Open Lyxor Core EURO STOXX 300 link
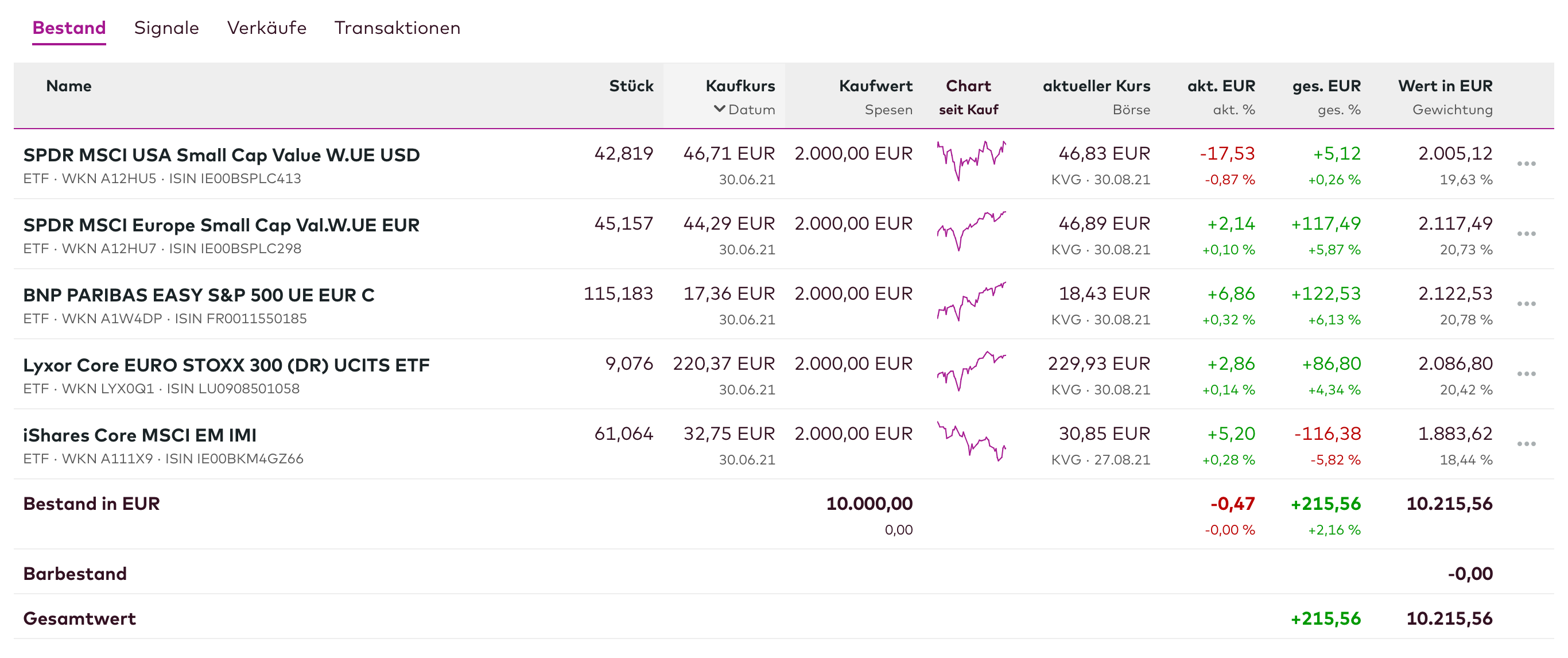The image size is (1568, 658). [226, 365]
